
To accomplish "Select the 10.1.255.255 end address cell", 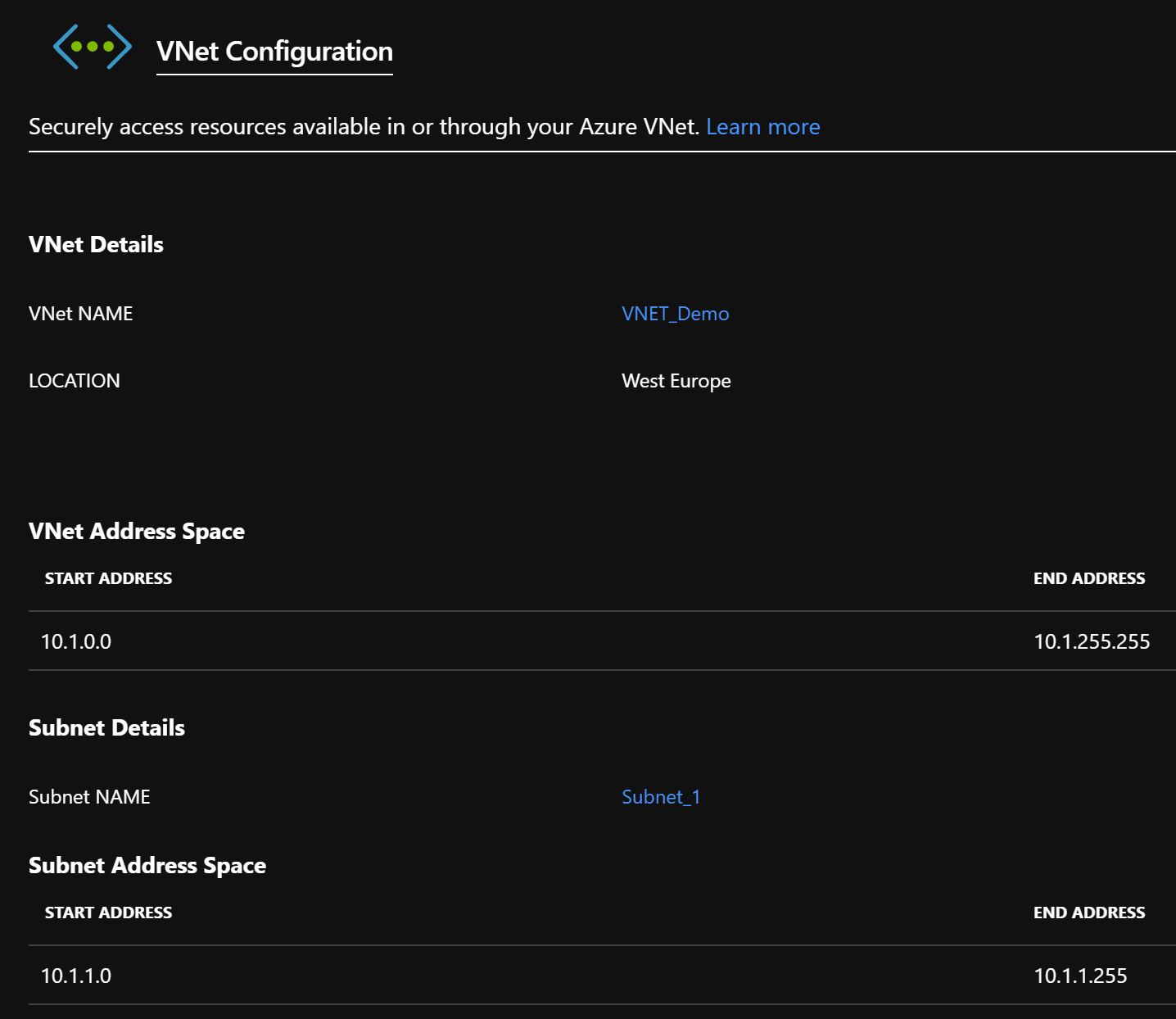I will pyautogui.click(x=1091, y=641).
